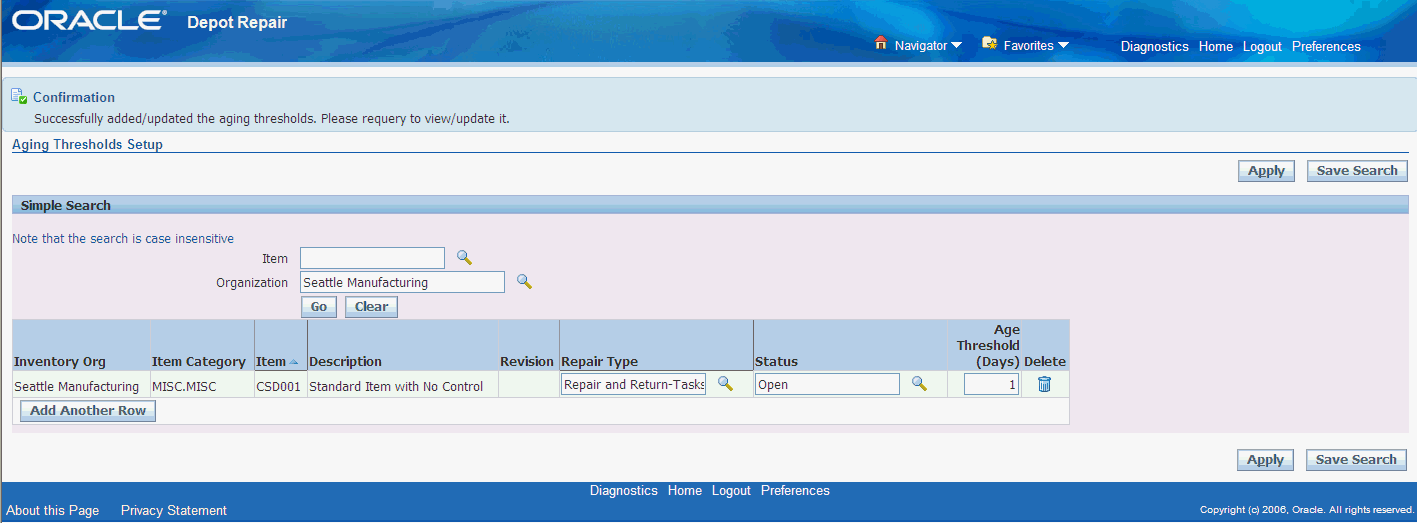Click the bottom Apply button
Viewport: 1417px width, 523px height.
[1266, 460]
